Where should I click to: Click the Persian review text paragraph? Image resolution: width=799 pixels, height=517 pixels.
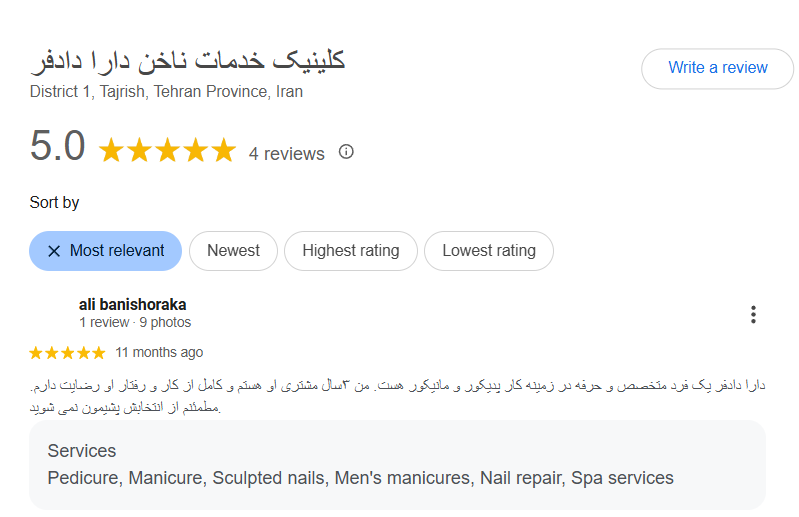point(397,396)
